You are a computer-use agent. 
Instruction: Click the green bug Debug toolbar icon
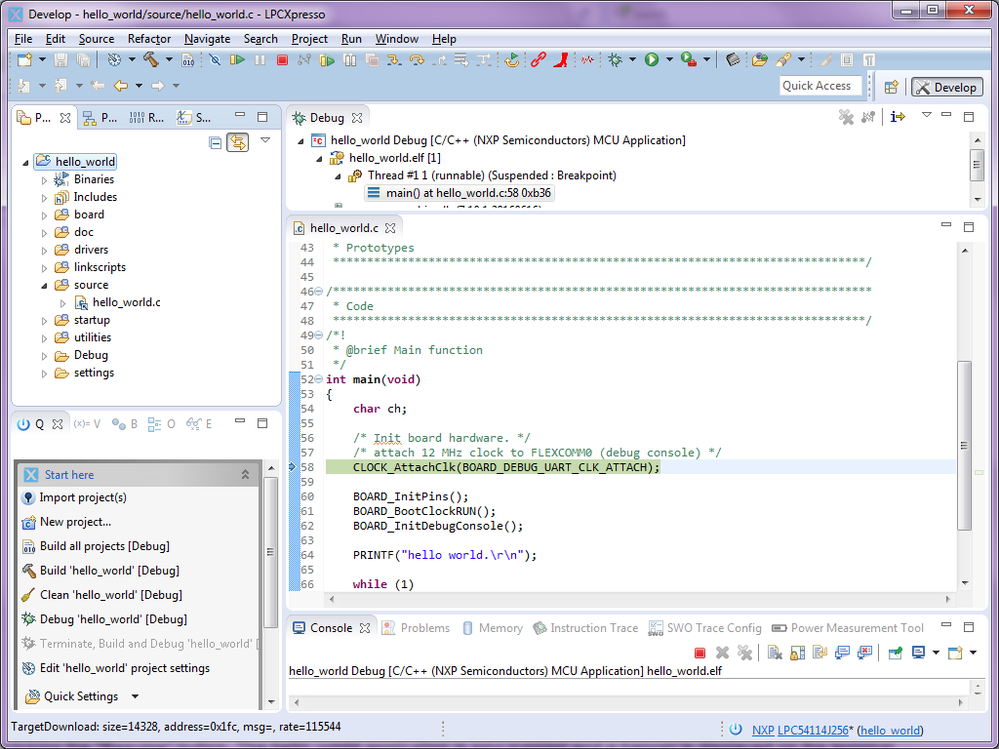(615, 60)
